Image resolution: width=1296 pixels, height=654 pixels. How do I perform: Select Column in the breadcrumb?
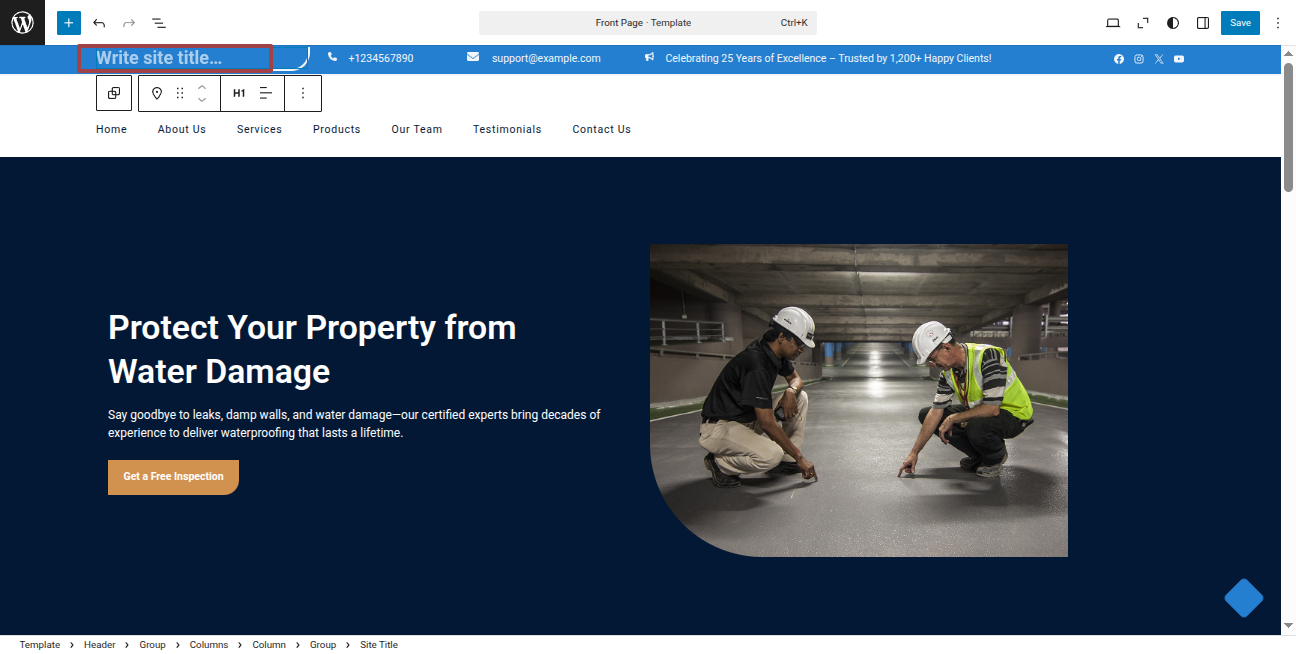point(269,645)
